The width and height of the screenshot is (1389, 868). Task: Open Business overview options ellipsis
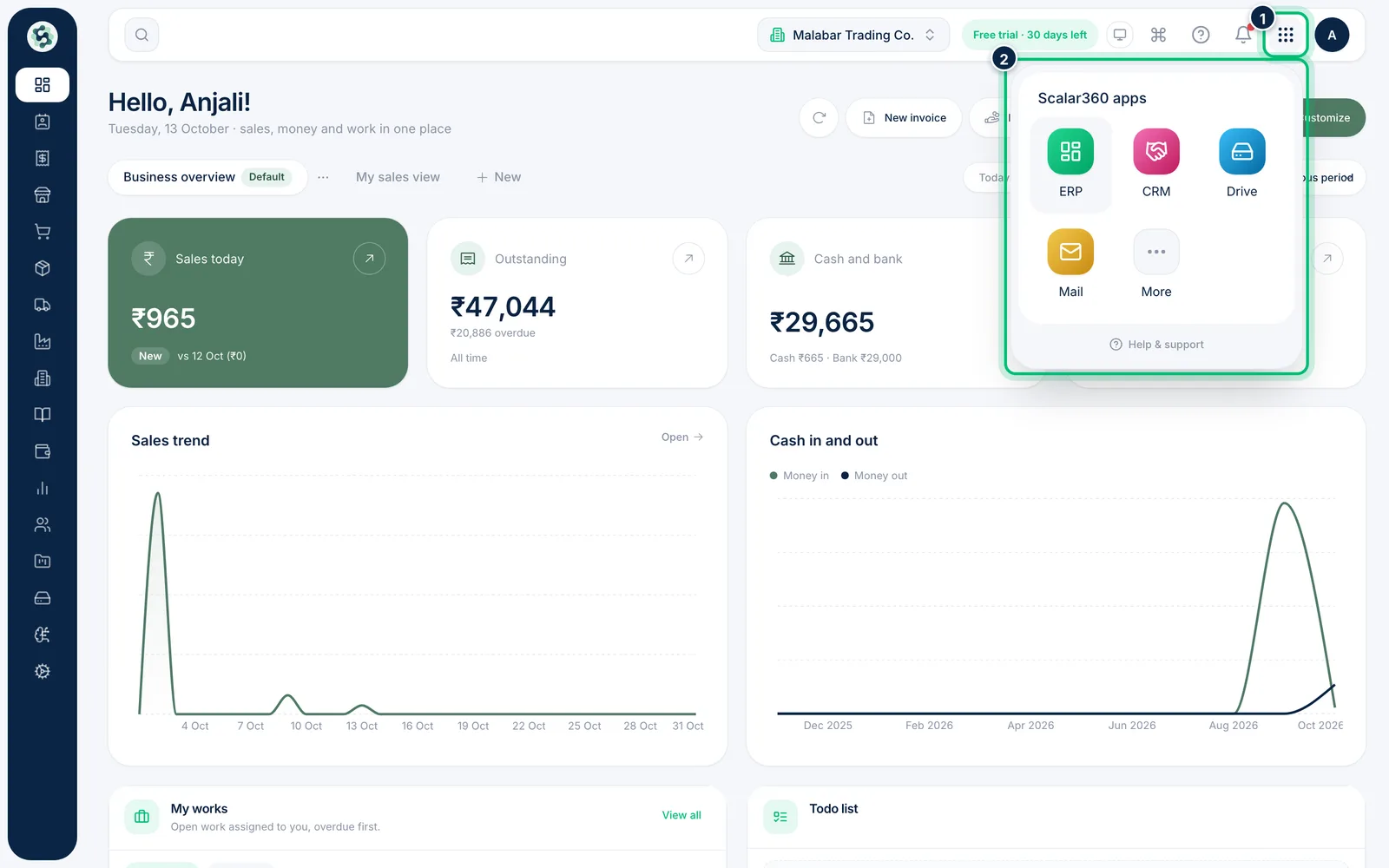pos(323,177)
